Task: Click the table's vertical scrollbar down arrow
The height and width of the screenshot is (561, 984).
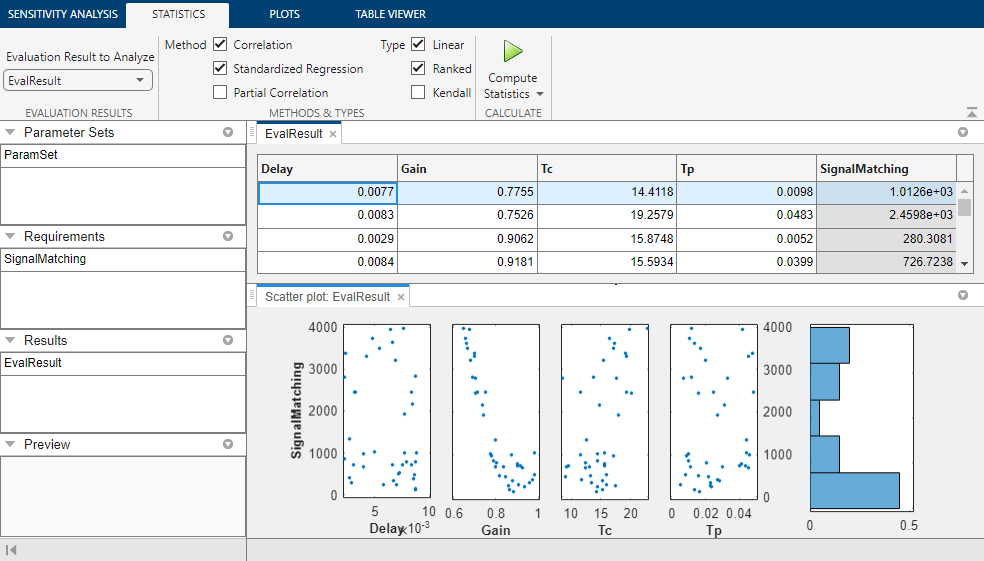Action: [x=965, y=263]
